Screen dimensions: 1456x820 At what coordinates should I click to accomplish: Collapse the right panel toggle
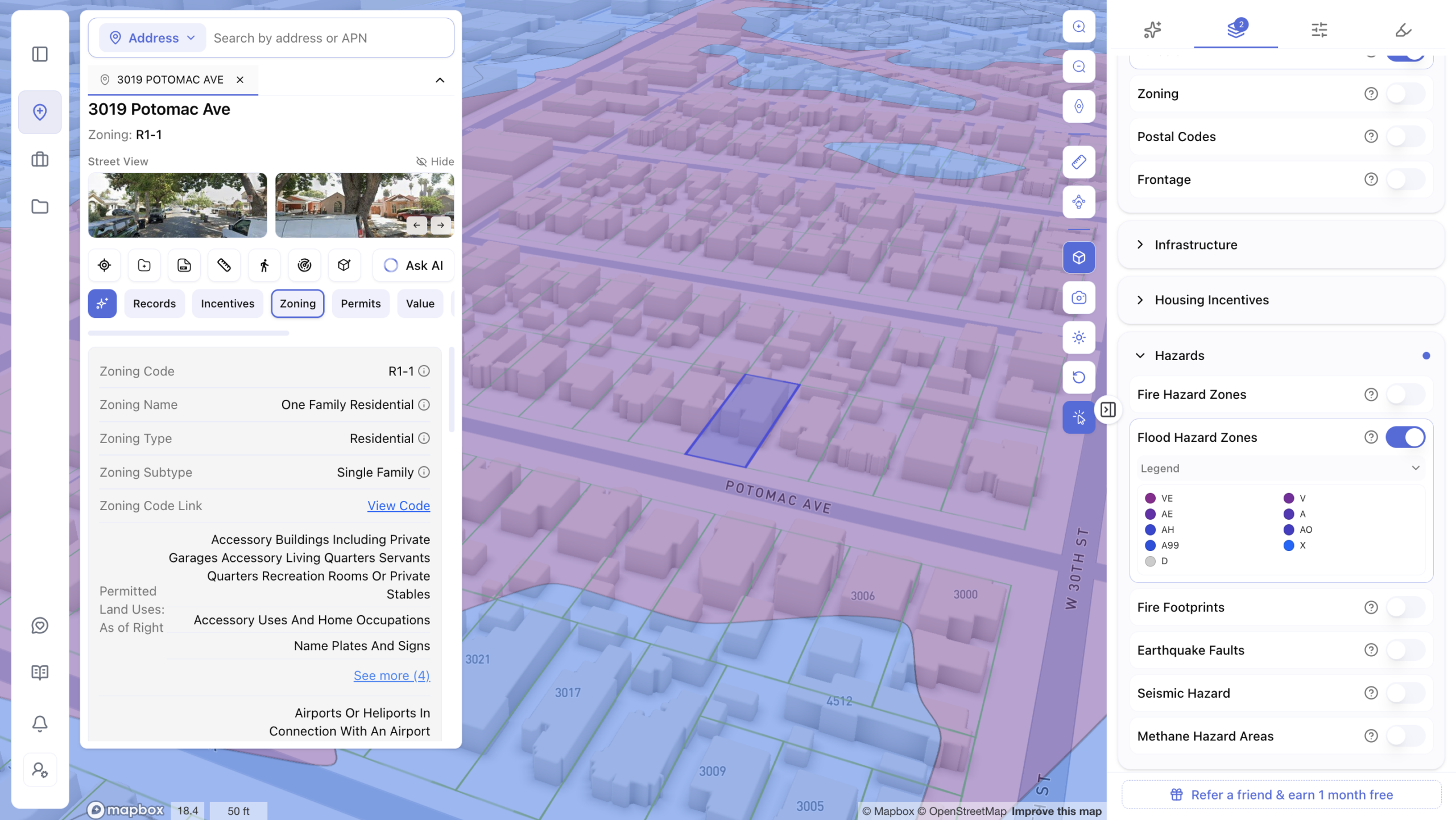(1108, 409)
